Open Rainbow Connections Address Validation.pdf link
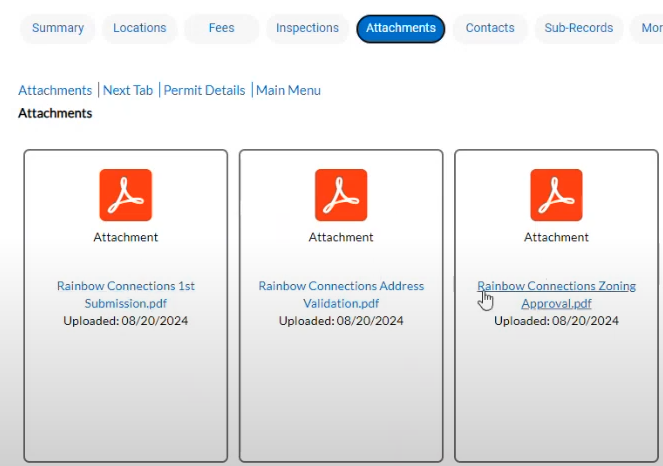The height and width of the screenshot is (466, 663). tap(341, 294)
